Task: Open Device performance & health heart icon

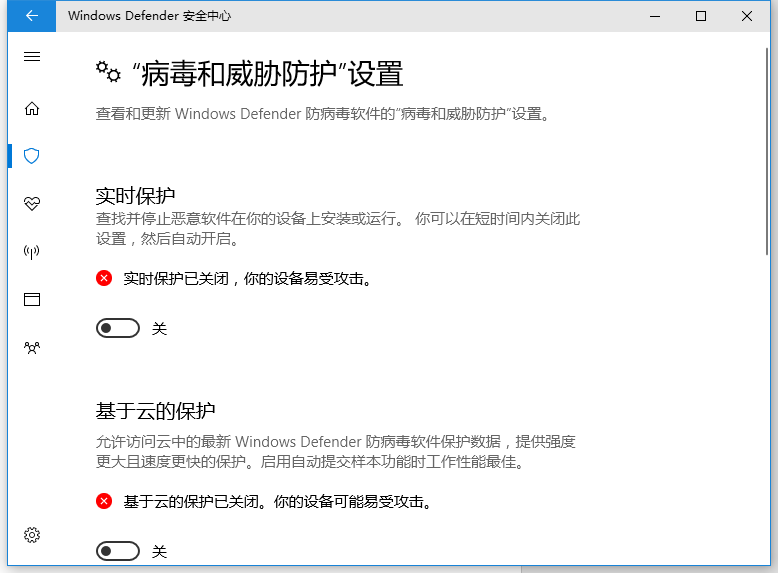Action: click(32, 203)
